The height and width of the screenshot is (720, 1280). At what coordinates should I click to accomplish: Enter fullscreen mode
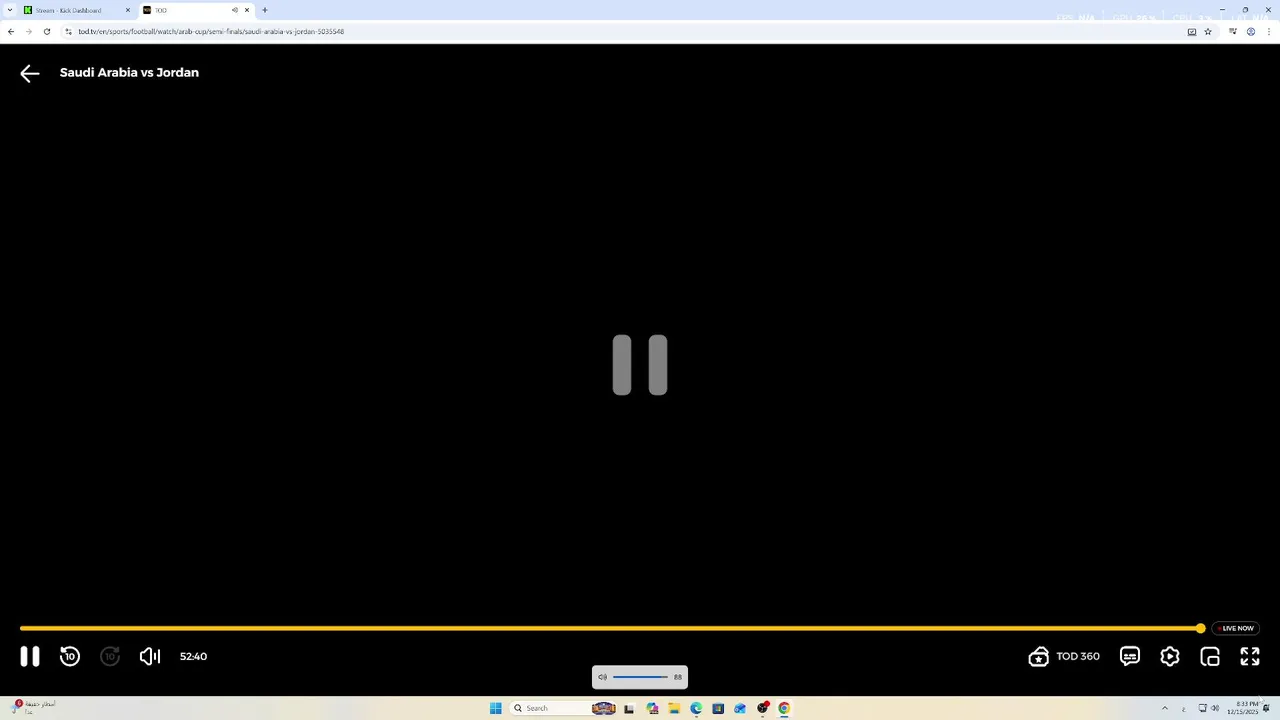point(1250,656)
